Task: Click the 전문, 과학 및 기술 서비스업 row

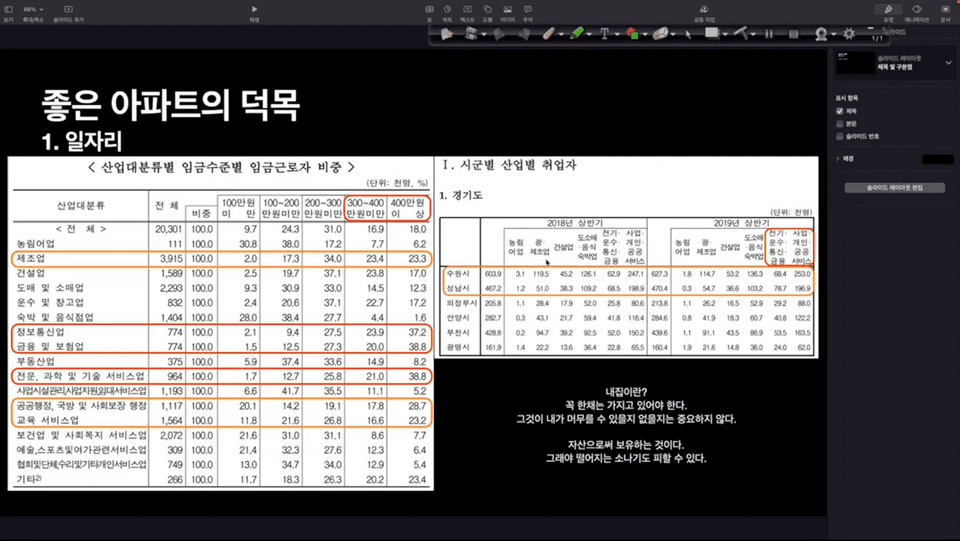Action: point(222,376)
